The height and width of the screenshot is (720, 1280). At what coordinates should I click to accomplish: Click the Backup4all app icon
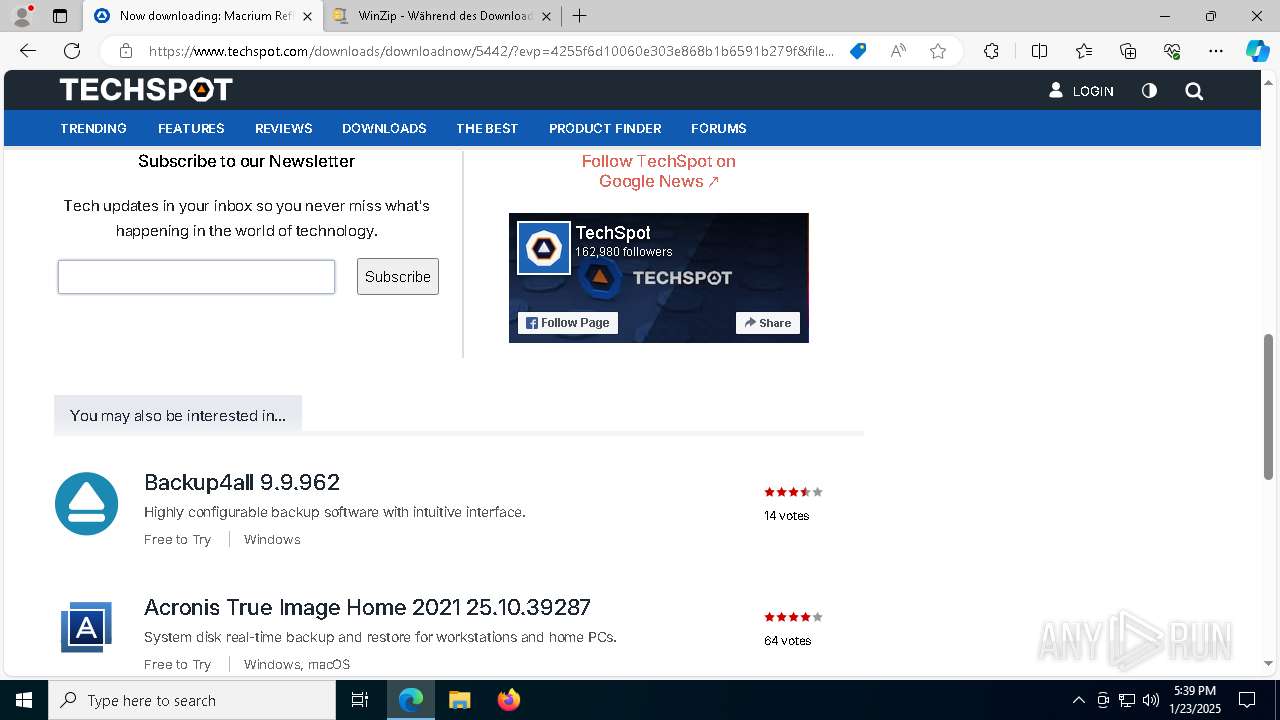[x=86, y=504]
